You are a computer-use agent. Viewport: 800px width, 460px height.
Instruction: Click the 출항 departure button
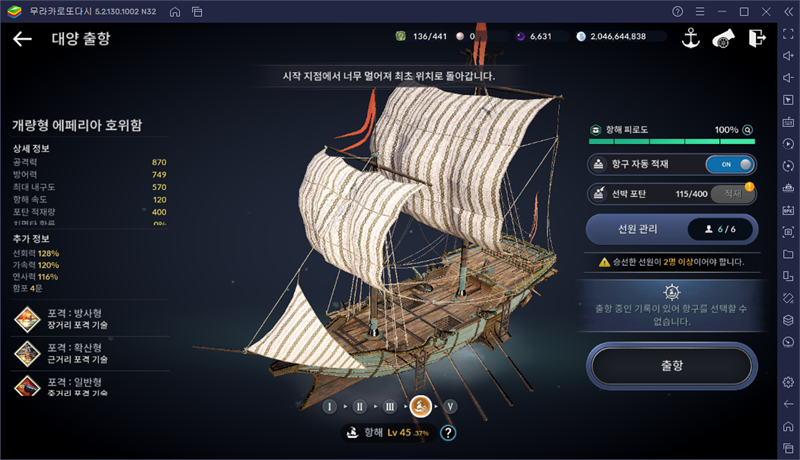click(x=671, y=366)
